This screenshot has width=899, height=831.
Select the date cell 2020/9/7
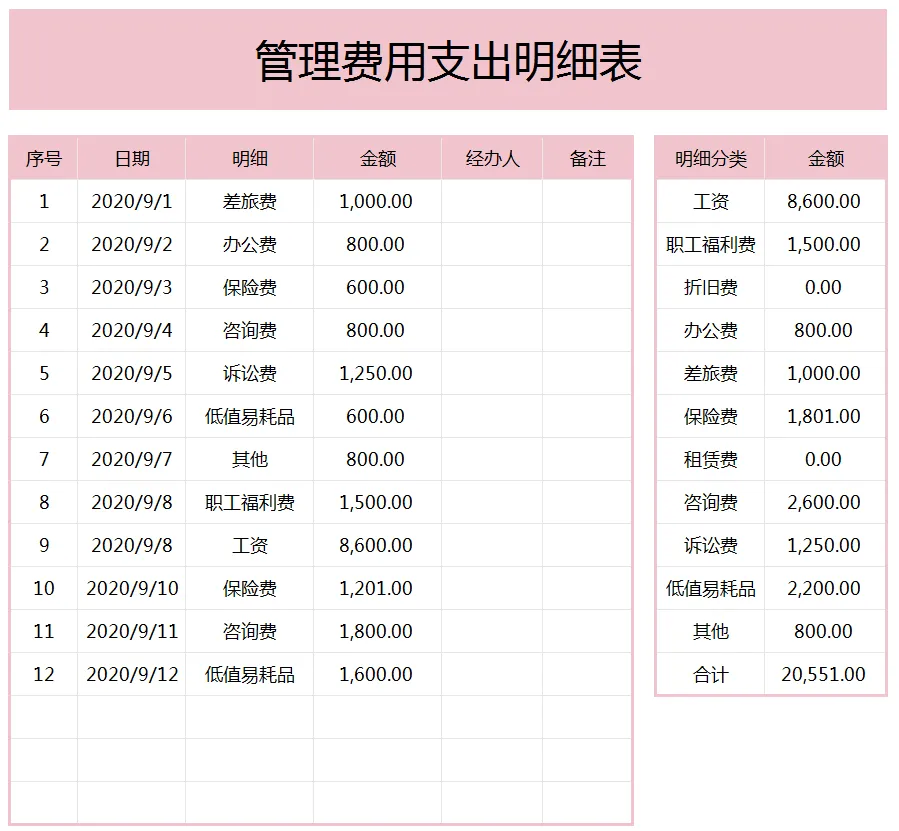[x=132, y=459]
